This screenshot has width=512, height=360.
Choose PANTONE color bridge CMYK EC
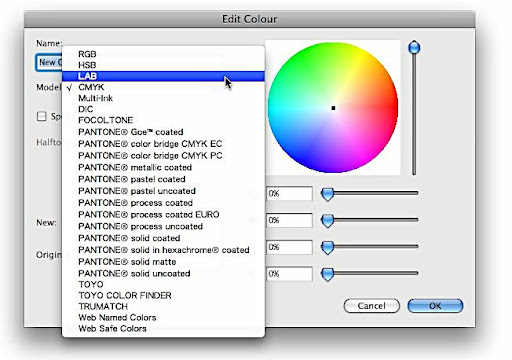point(163,144)
